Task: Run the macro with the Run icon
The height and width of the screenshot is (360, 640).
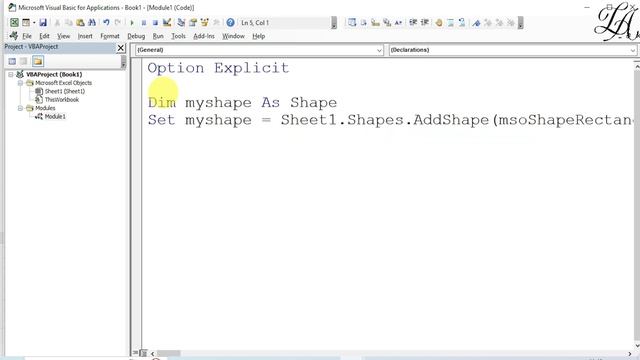Action: tap(132, 22)
